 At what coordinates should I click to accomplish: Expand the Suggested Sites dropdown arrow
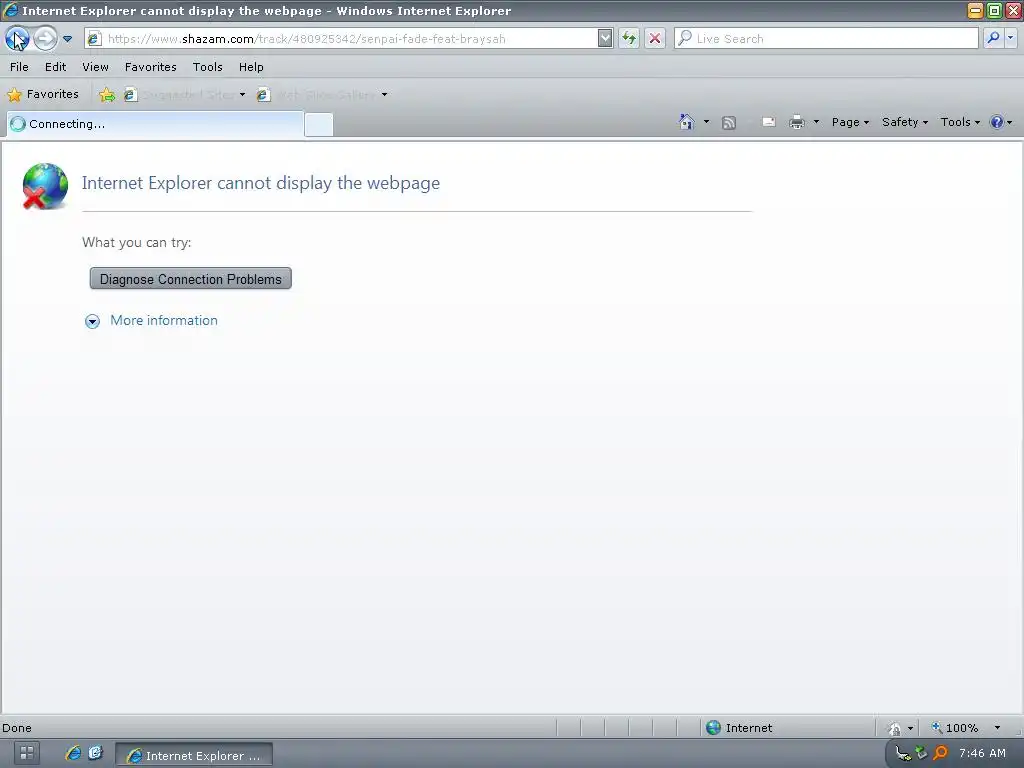(x=242, y=95)
